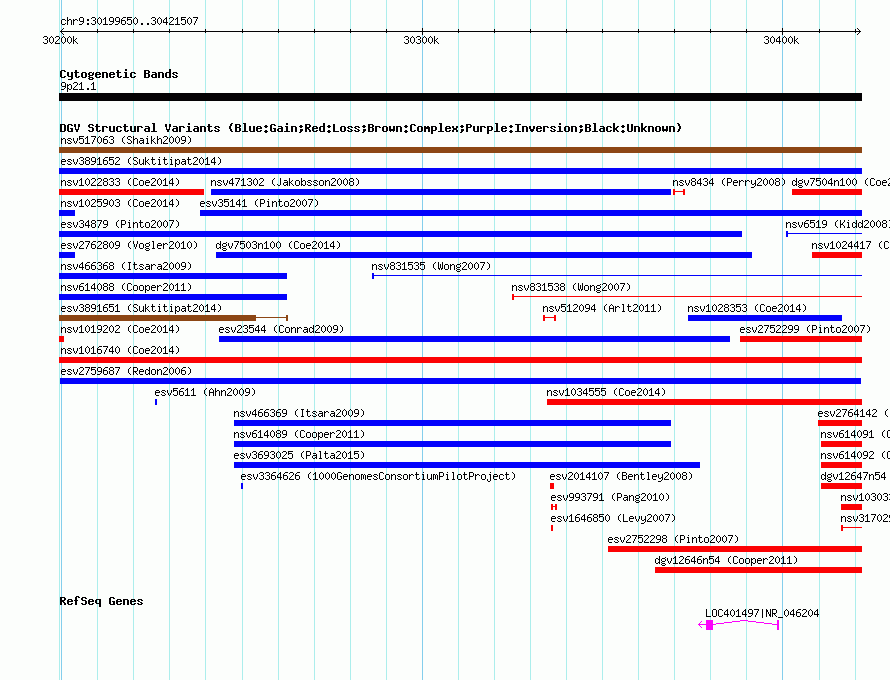890x680 pixels.
Task: Select the nsv614088 (Cooper2011) label
Action: [x=126, y=287]
